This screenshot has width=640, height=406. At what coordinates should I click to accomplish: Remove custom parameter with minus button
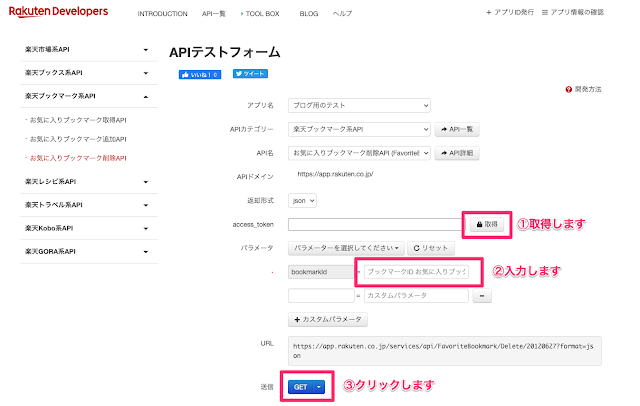[x=482, y=296]
